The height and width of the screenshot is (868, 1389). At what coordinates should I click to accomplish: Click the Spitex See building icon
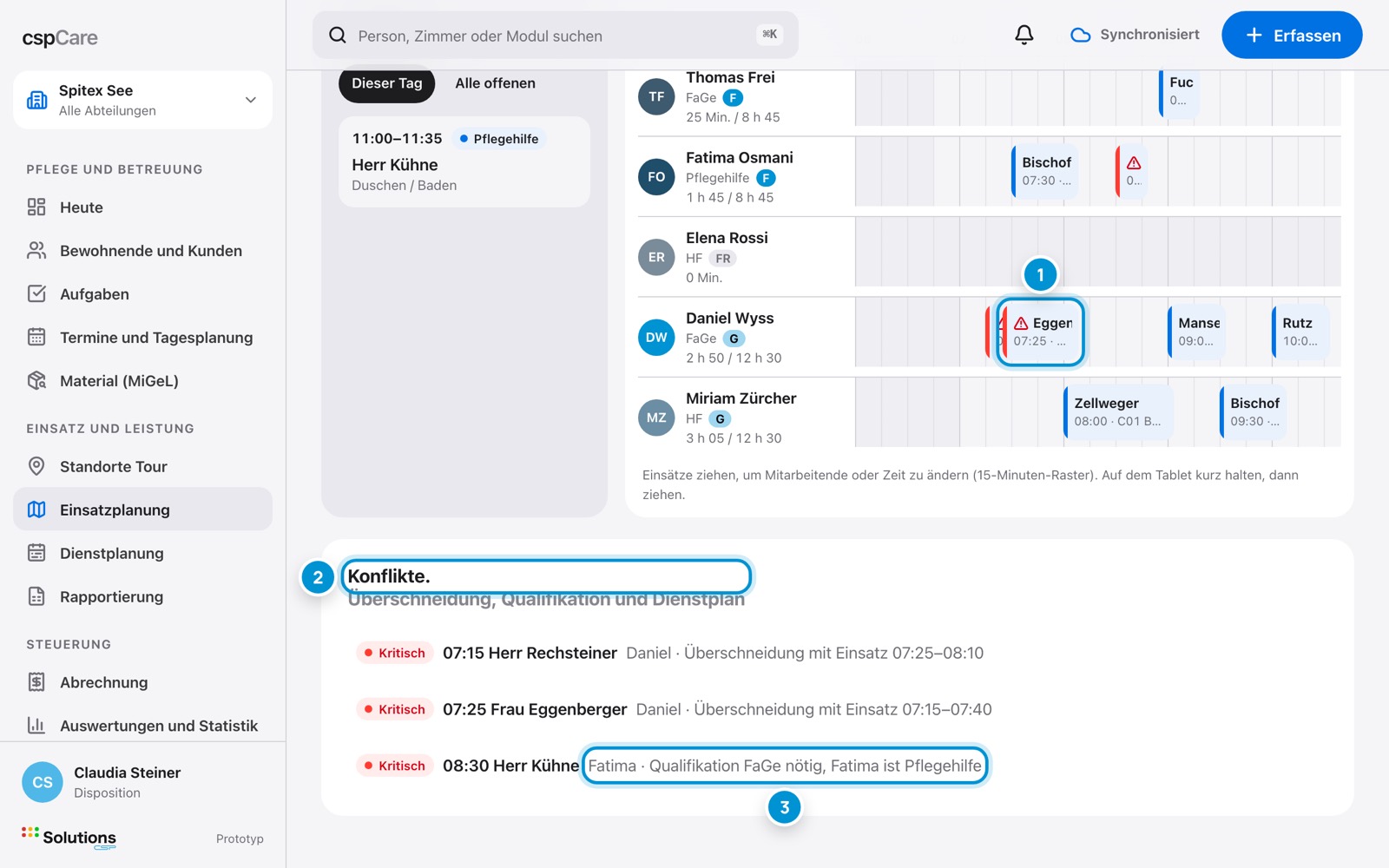[x=37, y=100]
